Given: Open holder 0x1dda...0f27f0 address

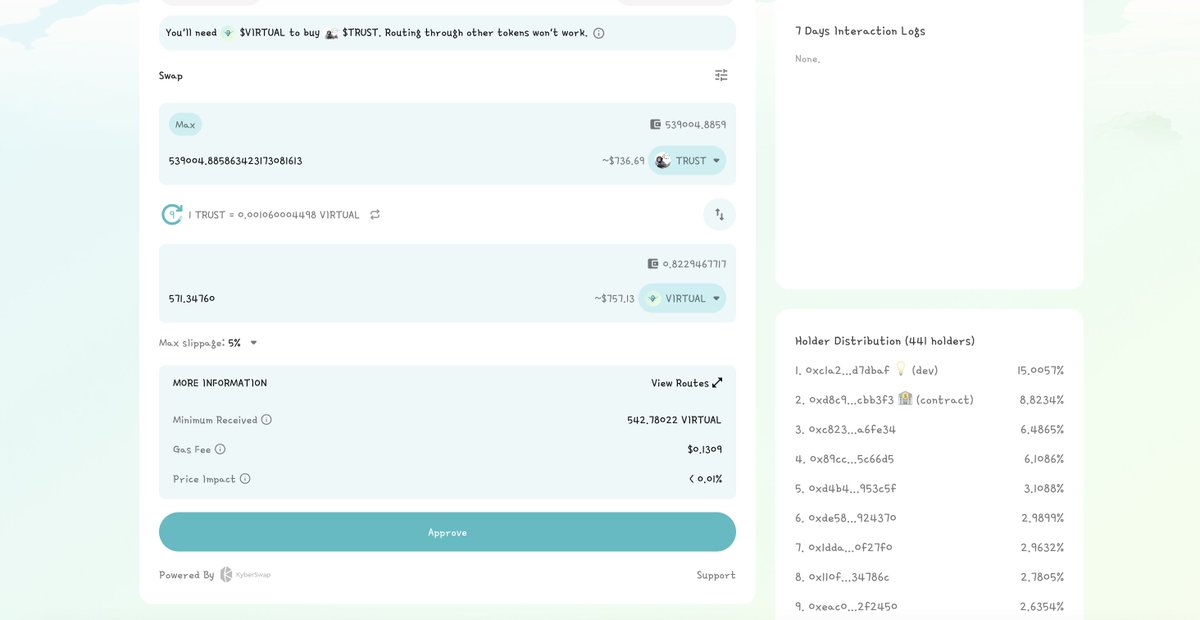Looking at the screenshot, I should coord(850,548).
